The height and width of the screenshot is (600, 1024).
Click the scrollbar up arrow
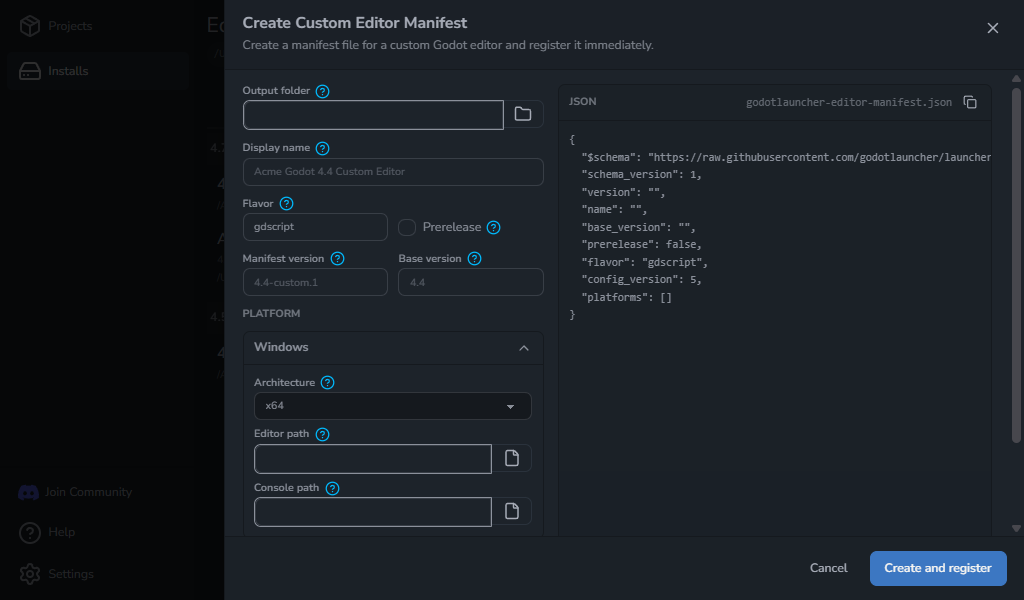coord(1016,79)
